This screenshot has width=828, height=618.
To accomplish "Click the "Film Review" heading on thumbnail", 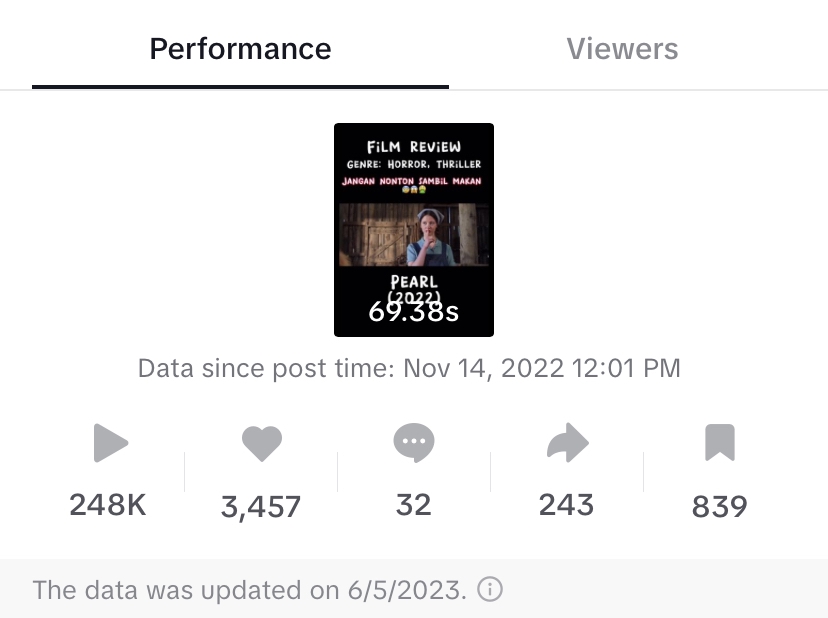I will [x=413, y=147].
